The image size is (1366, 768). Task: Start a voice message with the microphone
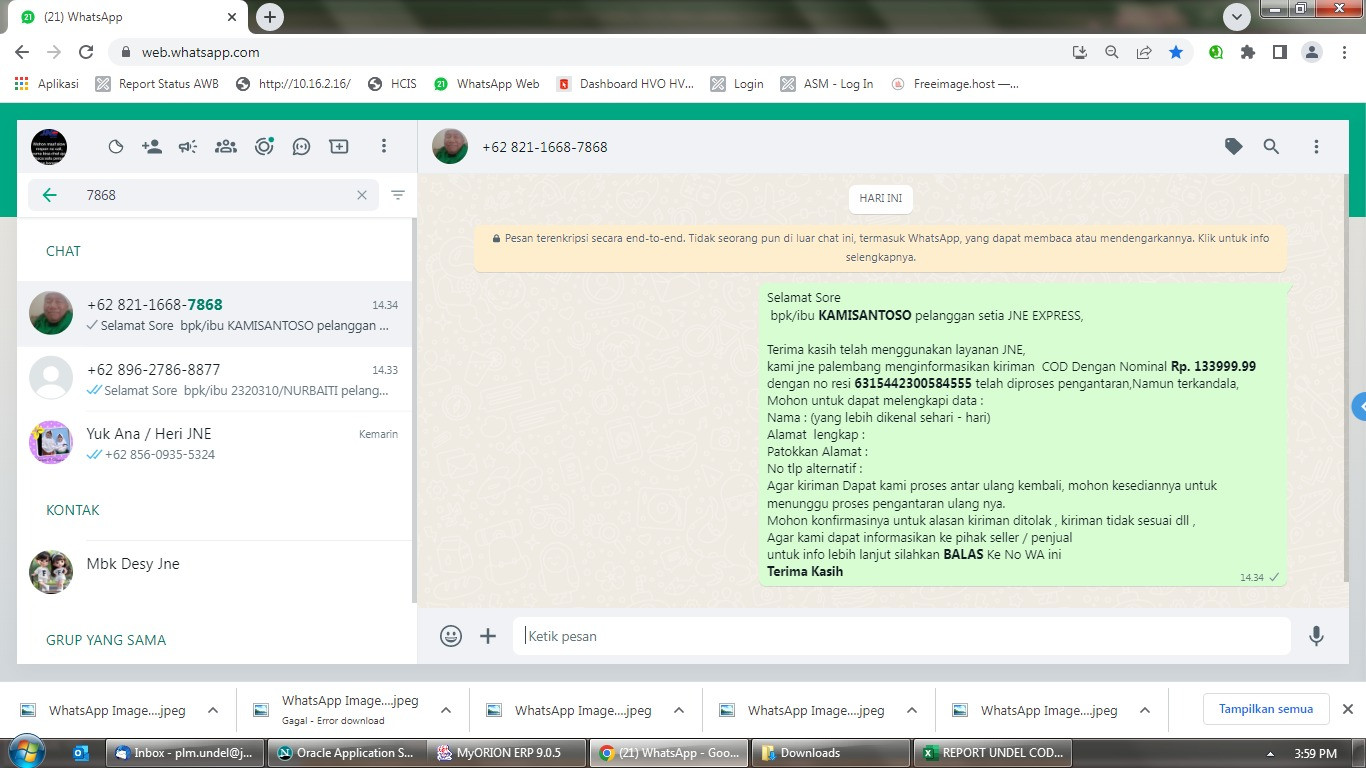coord(1316,636)
